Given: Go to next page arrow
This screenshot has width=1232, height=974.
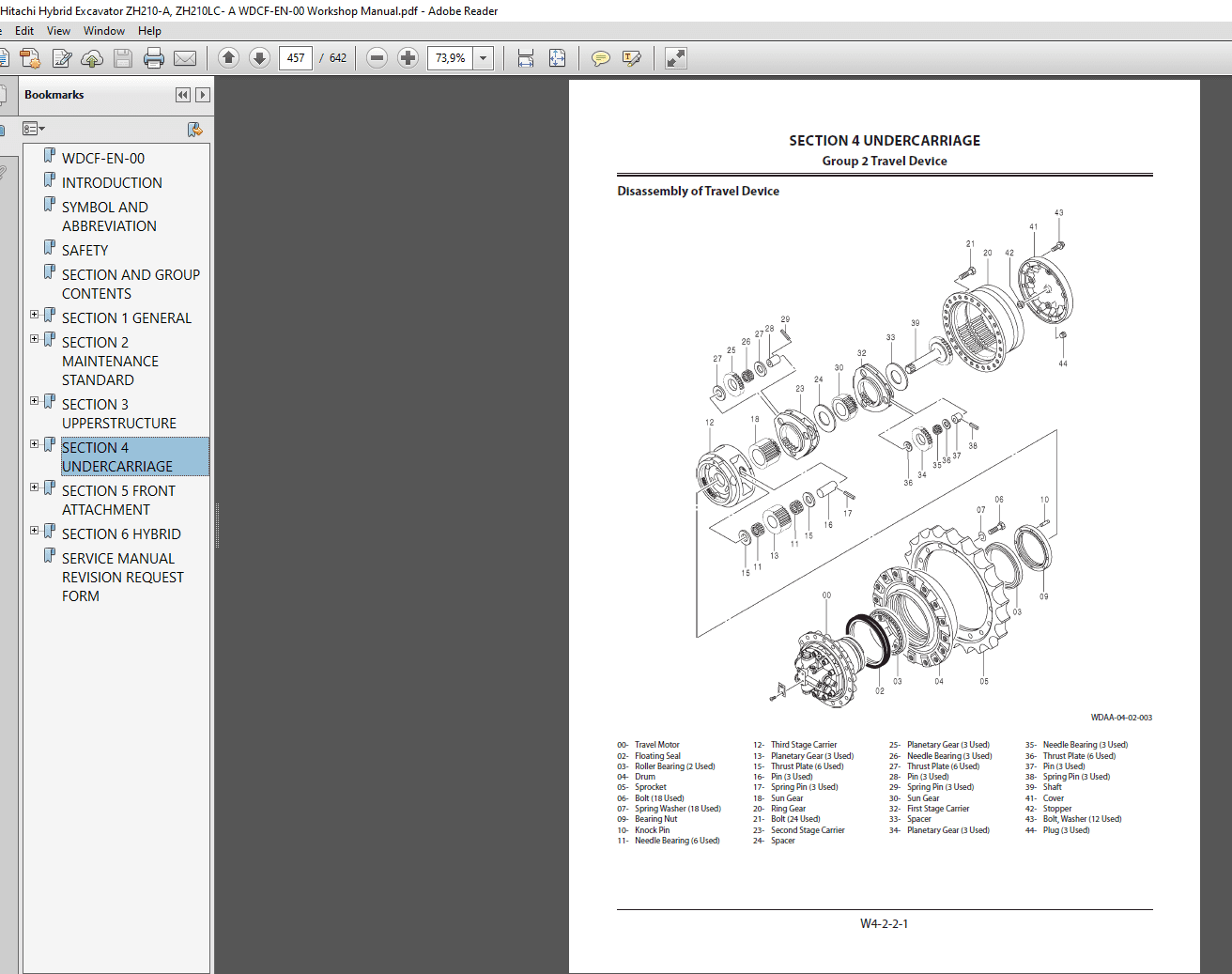Looking at the screenshot, I should [260, 58].
